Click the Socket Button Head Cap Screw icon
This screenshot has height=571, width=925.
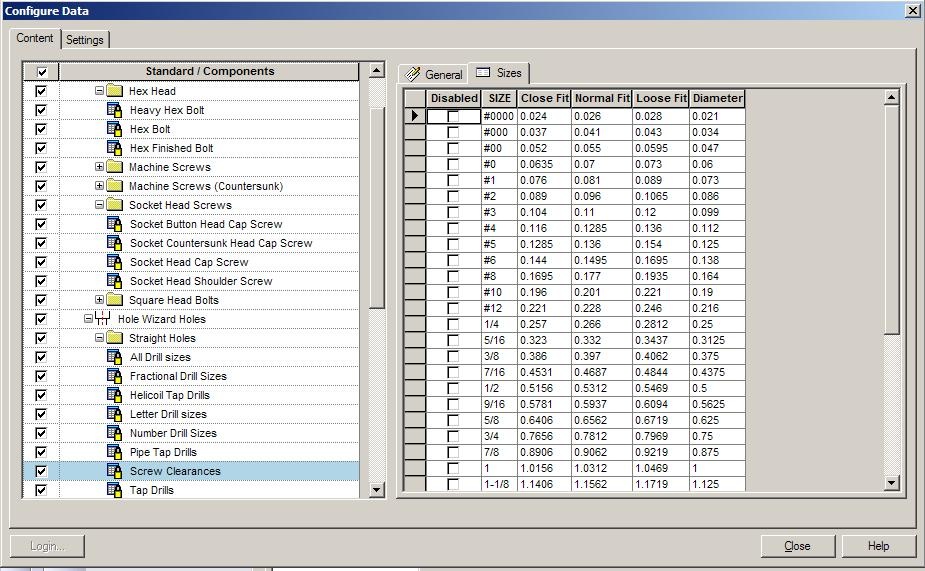pos(114,224)
